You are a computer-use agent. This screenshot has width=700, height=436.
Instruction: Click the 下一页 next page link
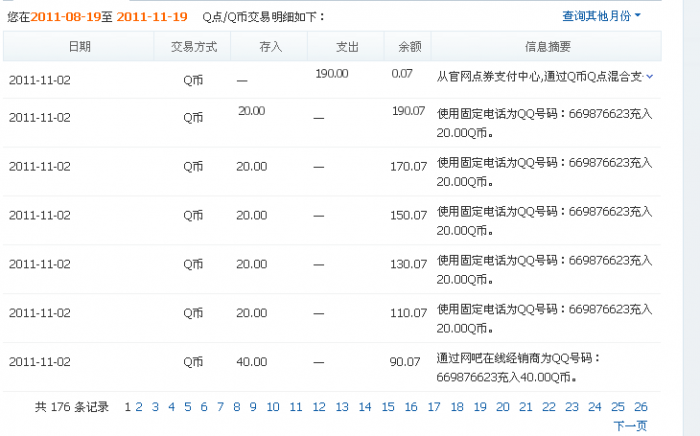(x=630, y=426)
